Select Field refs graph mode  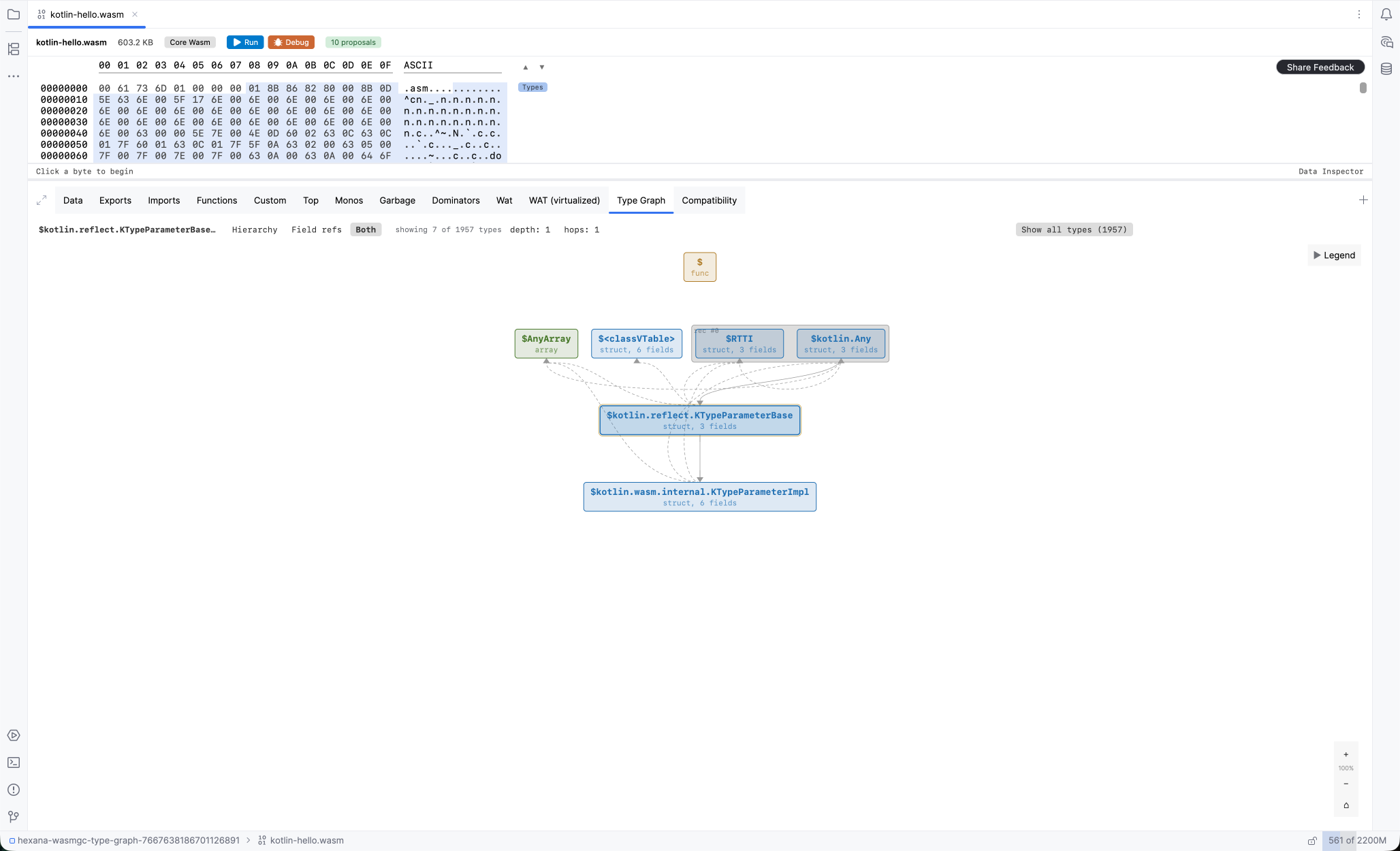[x=317, y=229]
